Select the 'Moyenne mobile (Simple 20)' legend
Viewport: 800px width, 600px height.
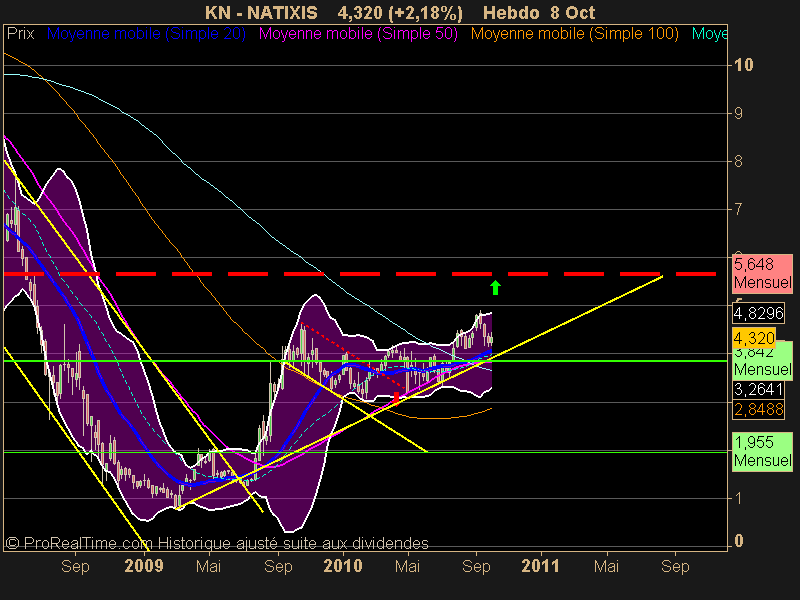(x=146, y=34)
